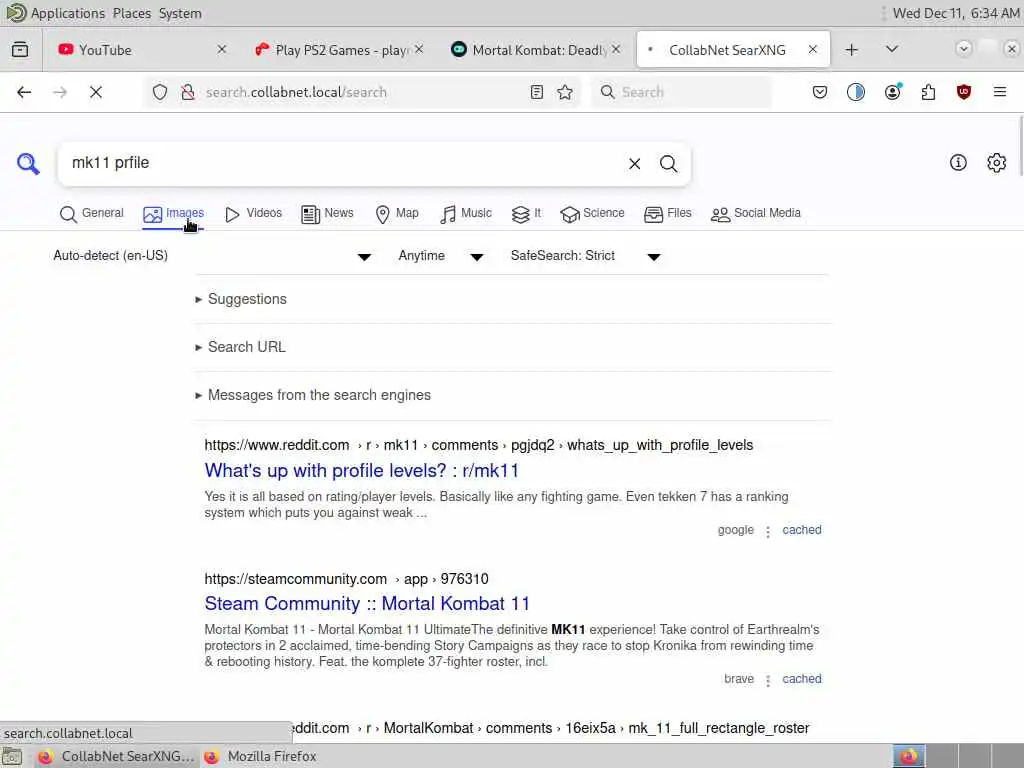
Task: List all tabs via the chevron
Action: tap(892, 50)
